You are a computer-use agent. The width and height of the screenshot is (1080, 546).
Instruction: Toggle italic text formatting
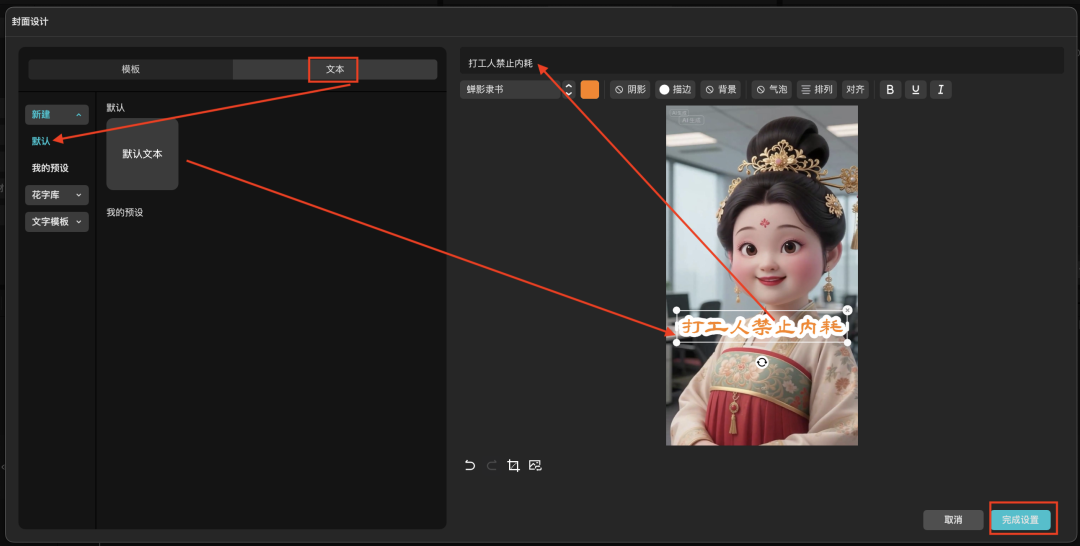coord(941,90)
